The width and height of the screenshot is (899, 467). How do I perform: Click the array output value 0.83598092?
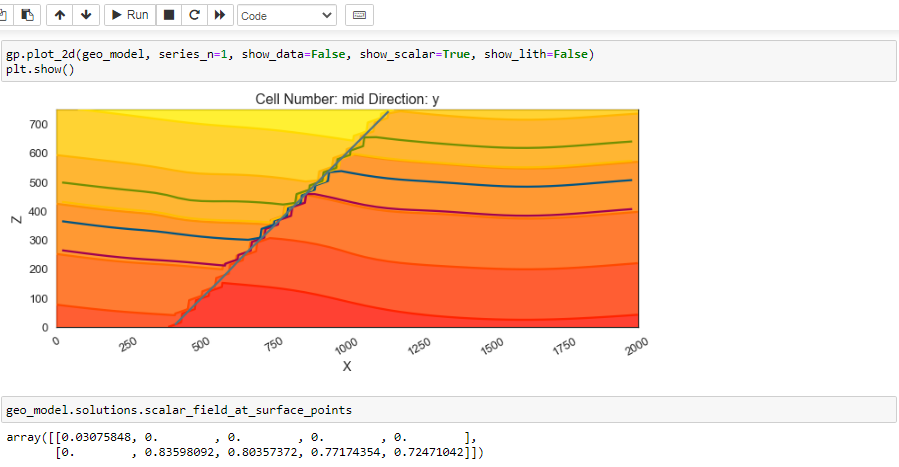tap(179, 452)
